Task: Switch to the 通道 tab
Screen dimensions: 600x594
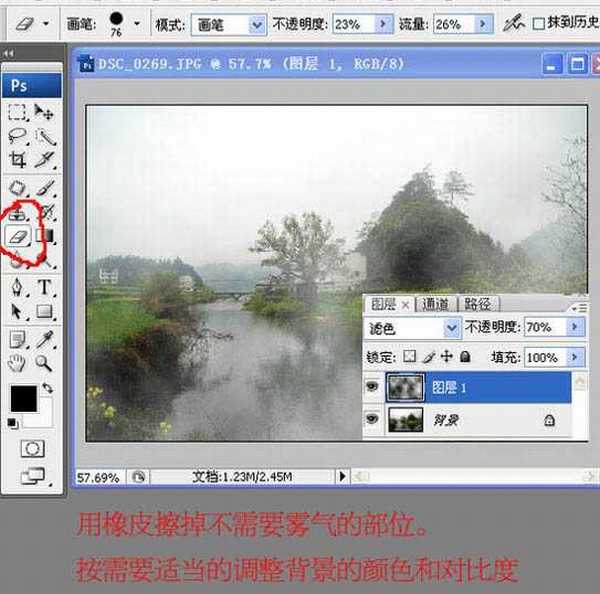Action: 435,305
